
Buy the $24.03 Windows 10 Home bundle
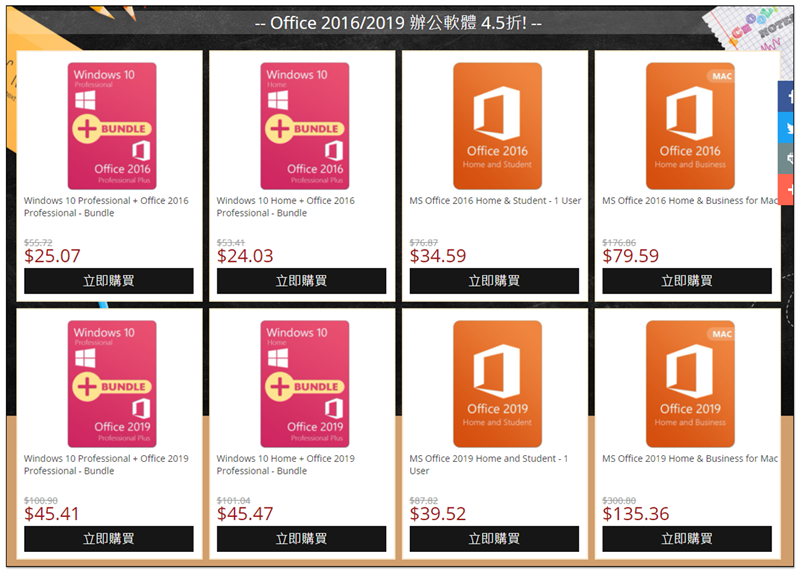[x=302, y=281]
